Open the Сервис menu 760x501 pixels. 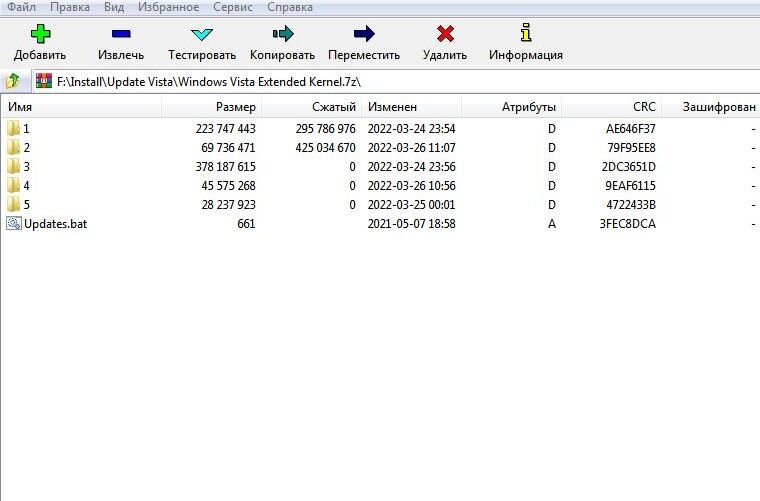click(x=233, y=7)
